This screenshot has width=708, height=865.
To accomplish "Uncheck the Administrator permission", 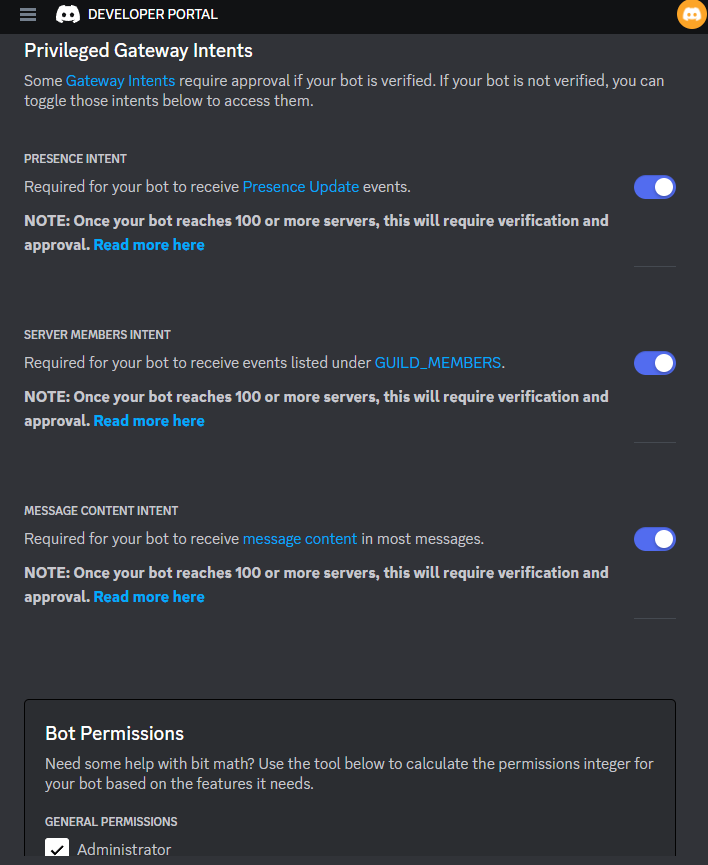I will tap(57, 848).
